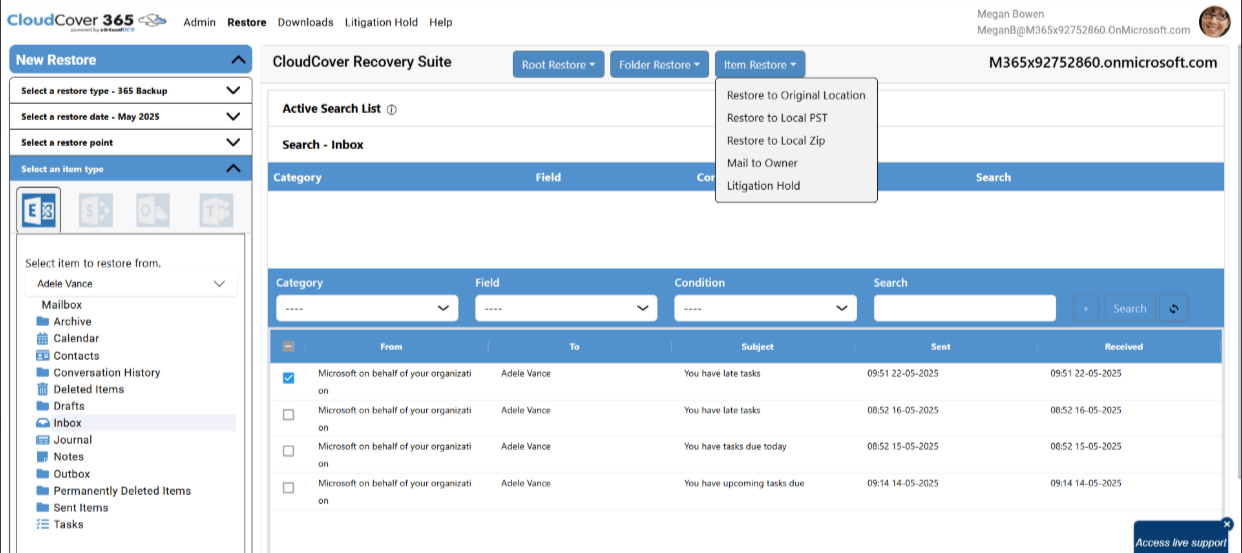Select the Teams item type icon
Image resolution: width=1242 pixels, height=553 pixels.
click(216, 210)
